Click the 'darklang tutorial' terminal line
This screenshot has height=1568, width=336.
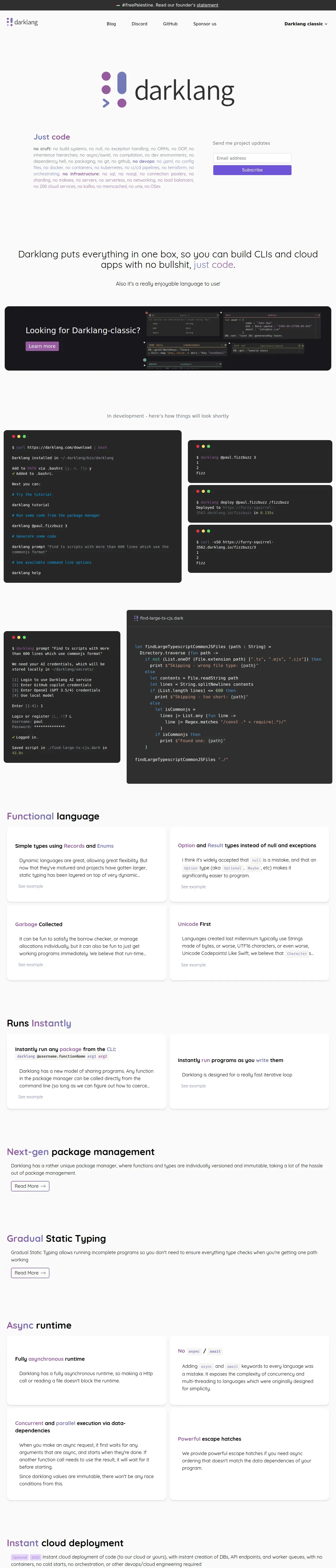click(31, 505)
